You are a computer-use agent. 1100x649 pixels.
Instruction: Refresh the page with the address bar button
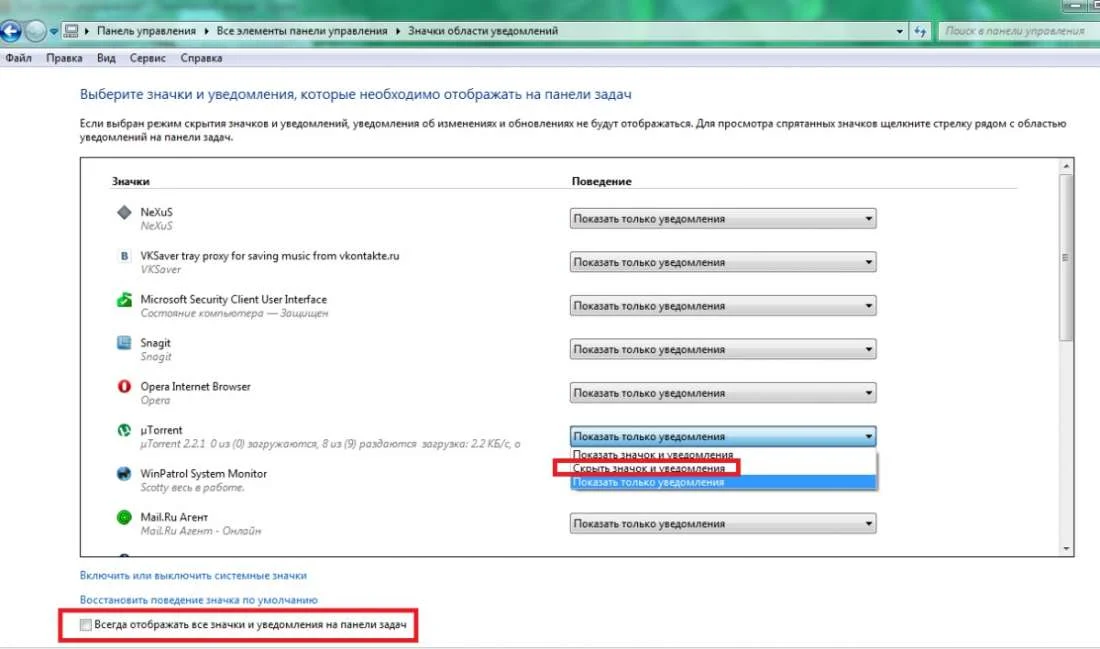pyautogui.click(x=920, y=32)
